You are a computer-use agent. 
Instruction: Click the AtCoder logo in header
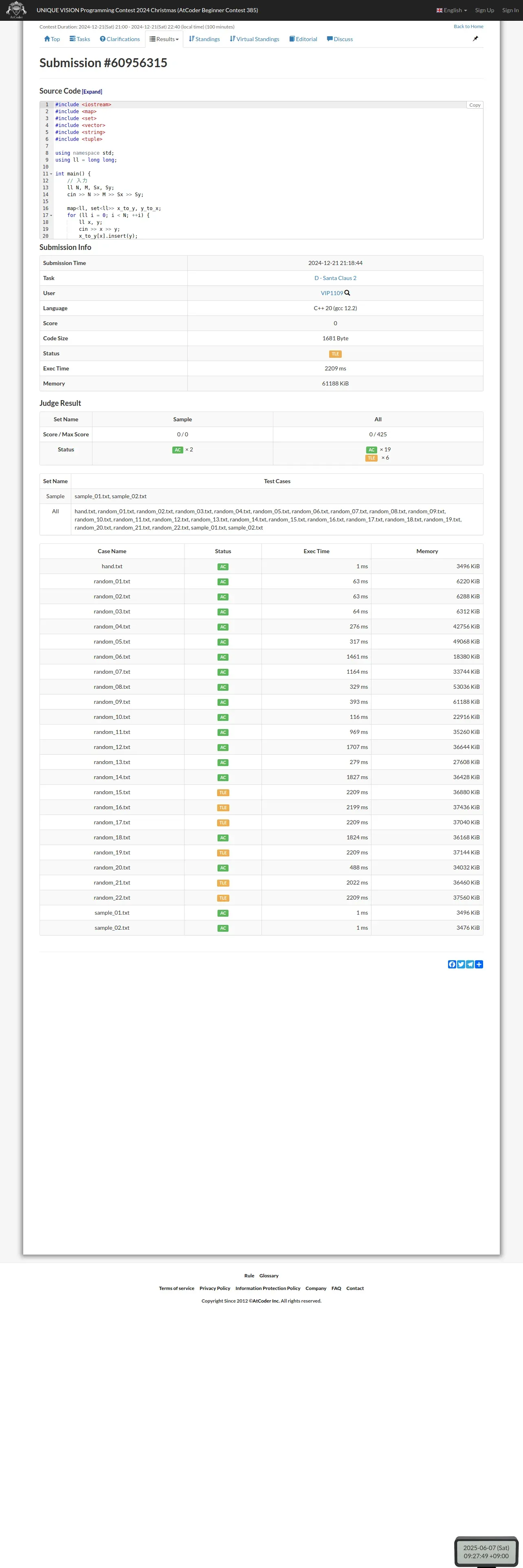click(x=16, y=10)
